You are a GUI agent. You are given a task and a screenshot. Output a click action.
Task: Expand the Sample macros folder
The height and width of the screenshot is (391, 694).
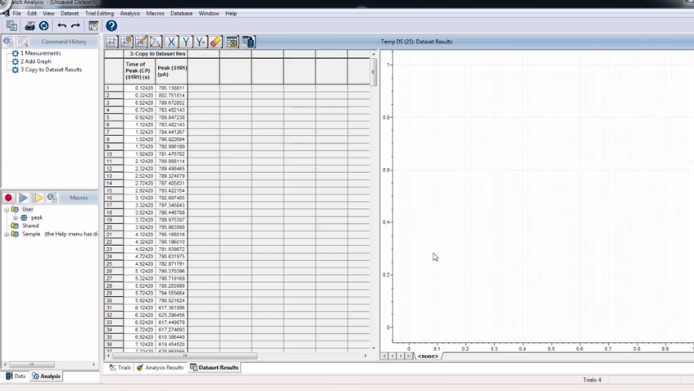point(7,234)
